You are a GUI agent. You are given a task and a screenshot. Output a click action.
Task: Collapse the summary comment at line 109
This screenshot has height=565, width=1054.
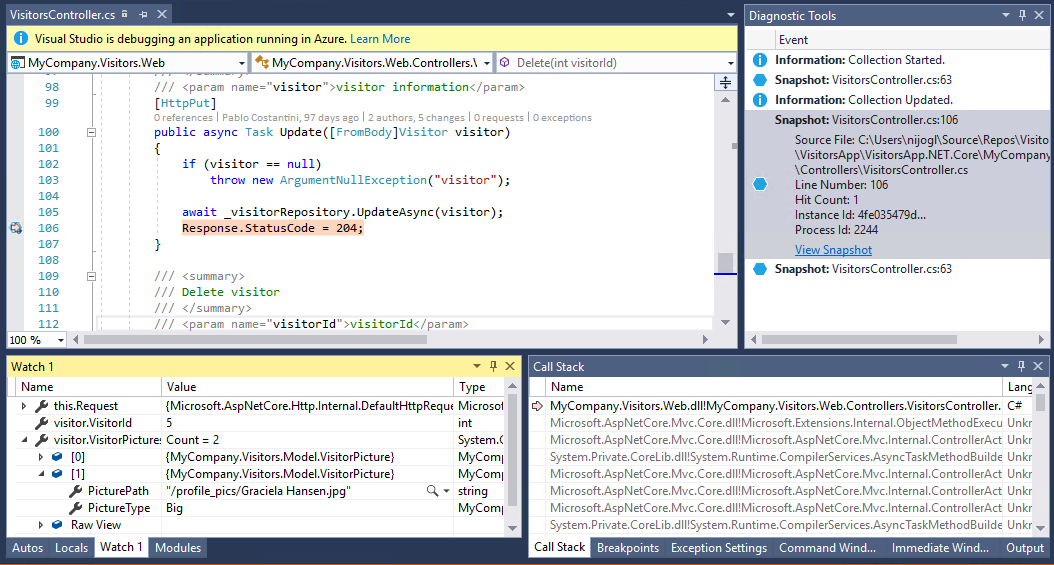[91, 276]
